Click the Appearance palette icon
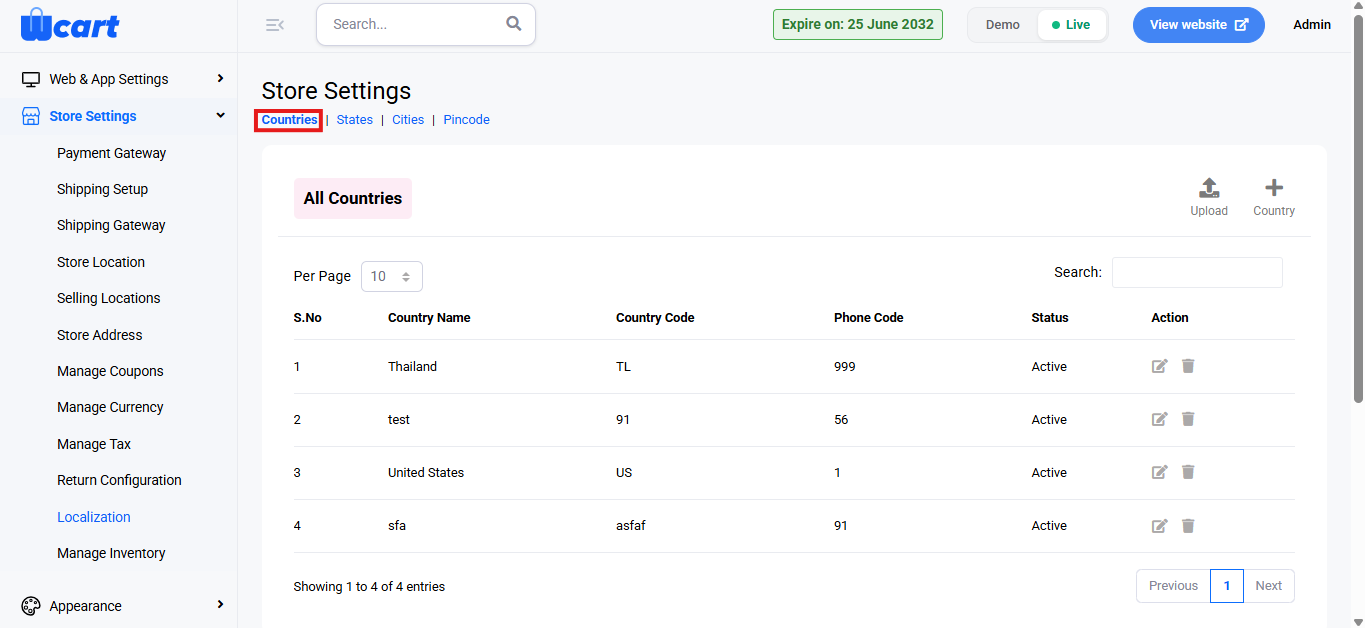The image size is (1365, 628). coord(31,606)
